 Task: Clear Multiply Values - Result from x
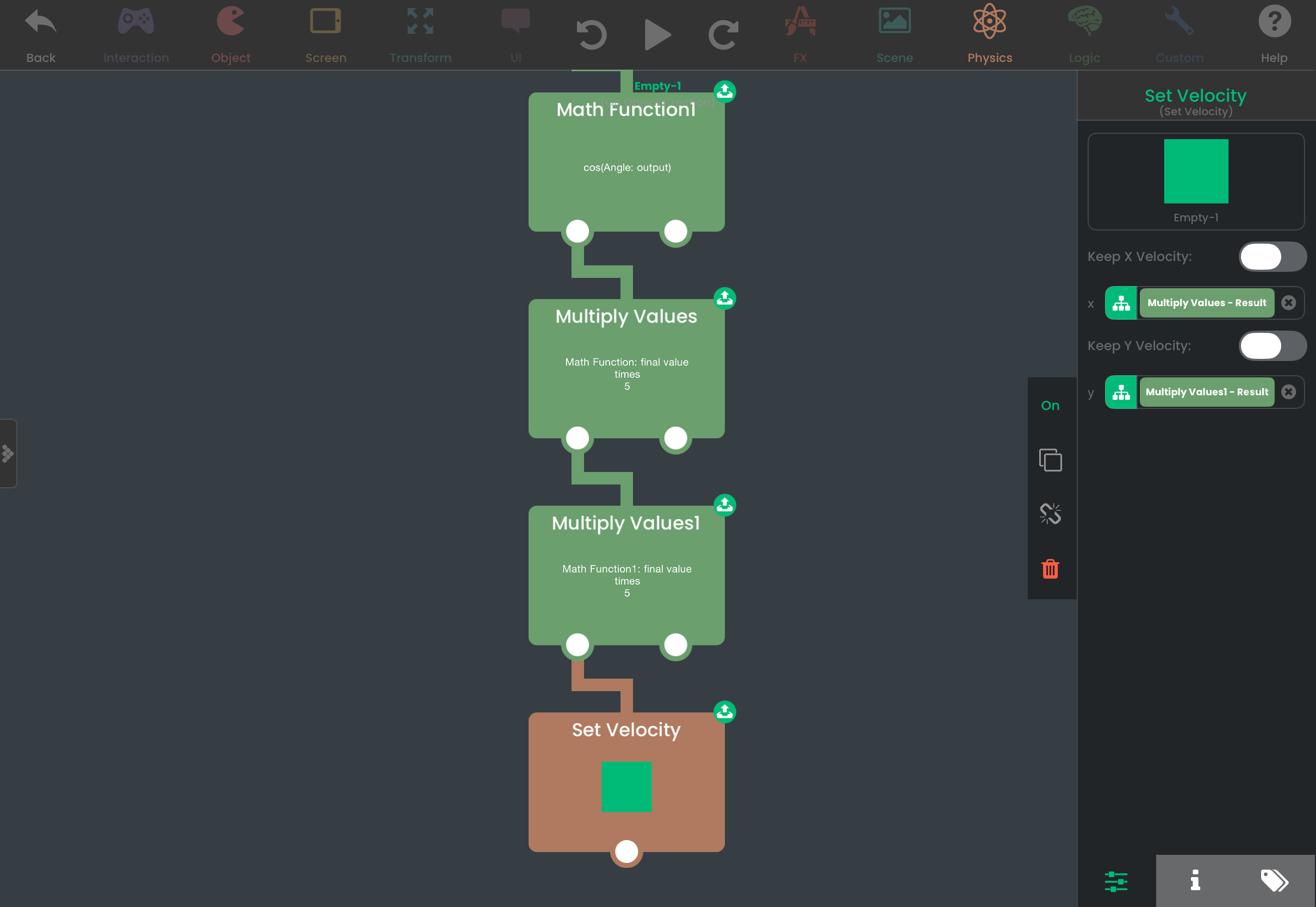[x=1289, y=303]
